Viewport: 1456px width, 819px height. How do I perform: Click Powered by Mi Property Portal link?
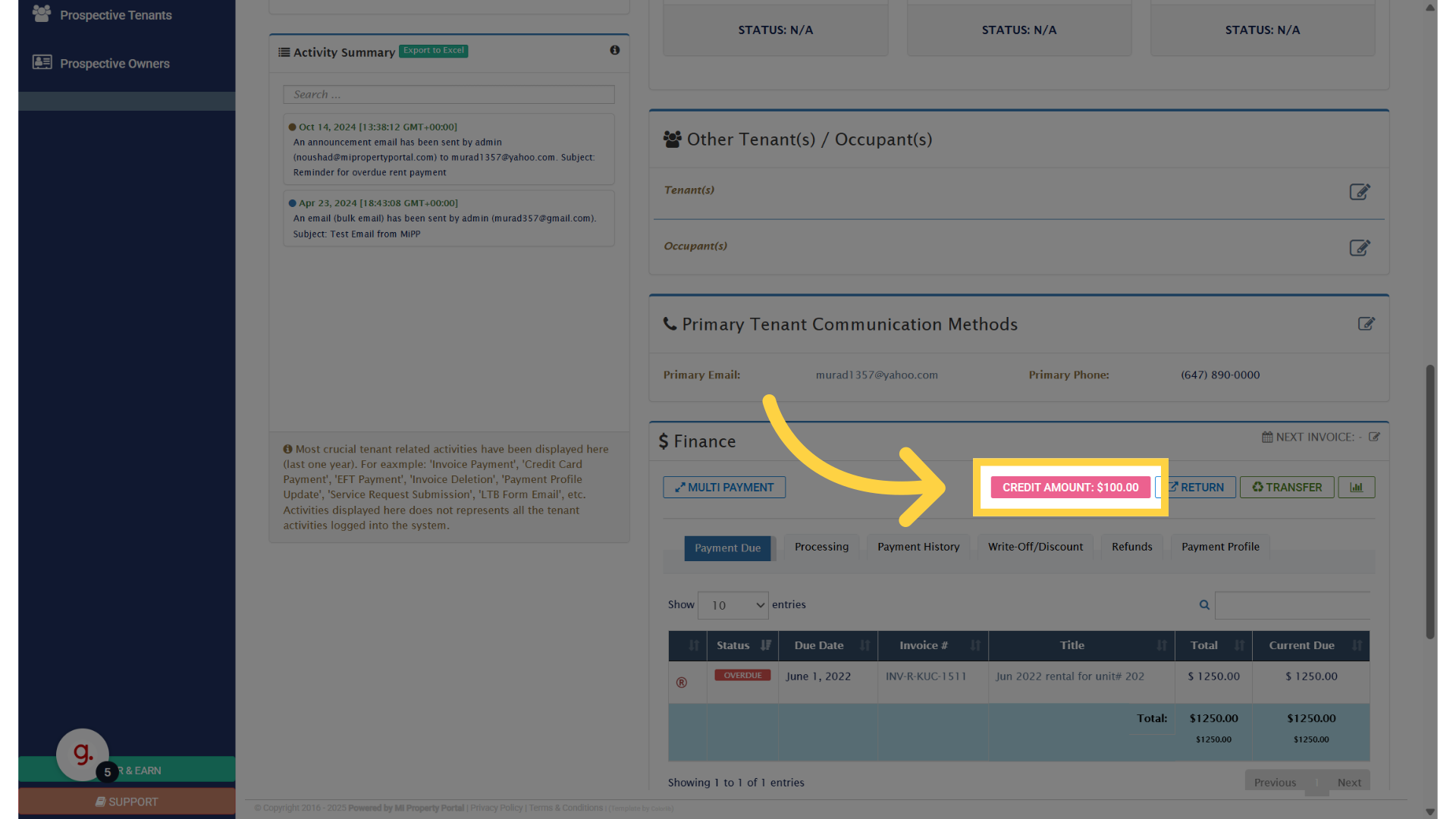click(x=406, y=808)
